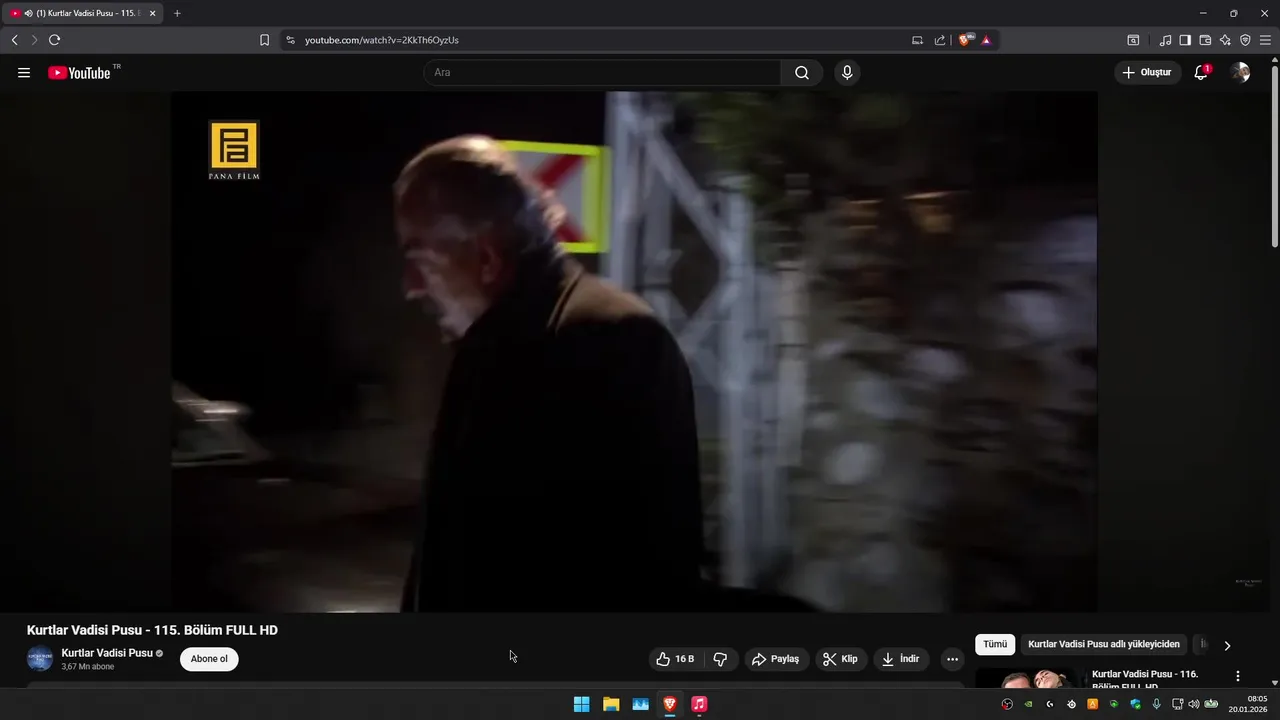1280x720 pixels.
Task: Click the address bar URL
Action: pos(382,40)
